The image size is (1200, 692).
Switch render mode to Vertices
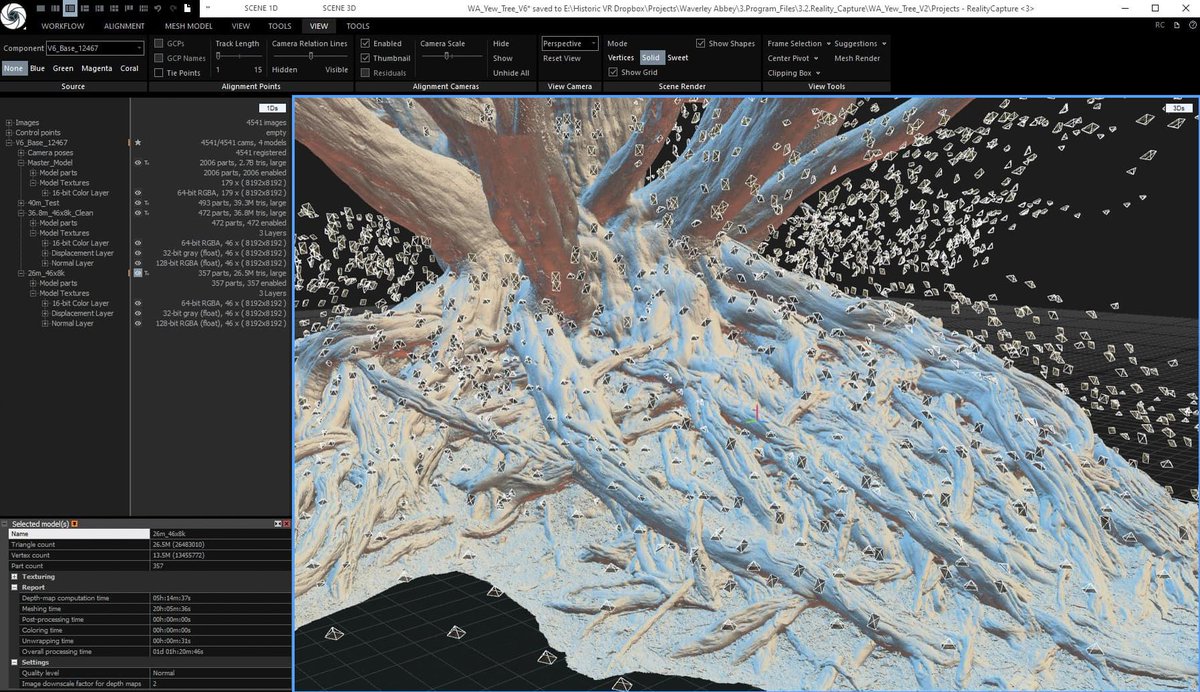coord(621,58)
